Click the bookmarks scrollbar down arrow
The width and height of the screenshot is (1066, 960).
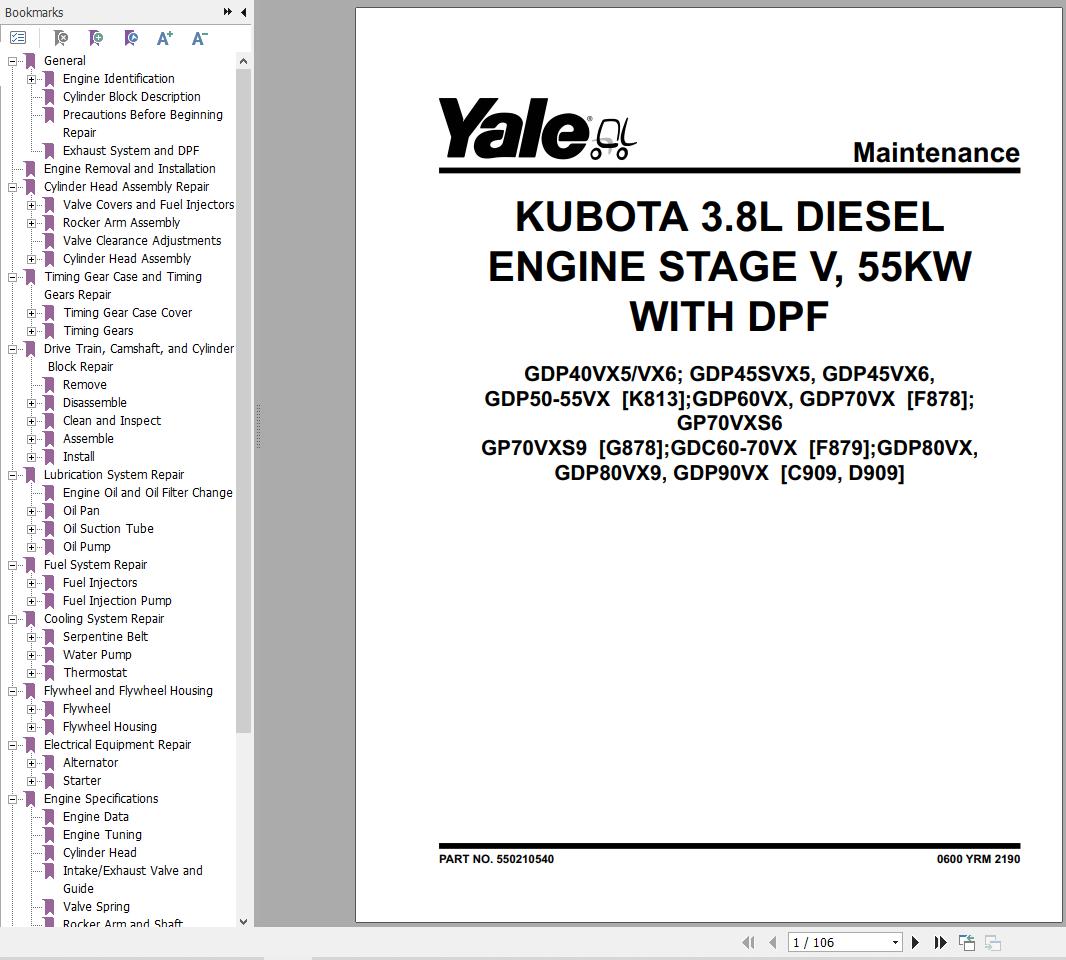click(x=243, y=922)
